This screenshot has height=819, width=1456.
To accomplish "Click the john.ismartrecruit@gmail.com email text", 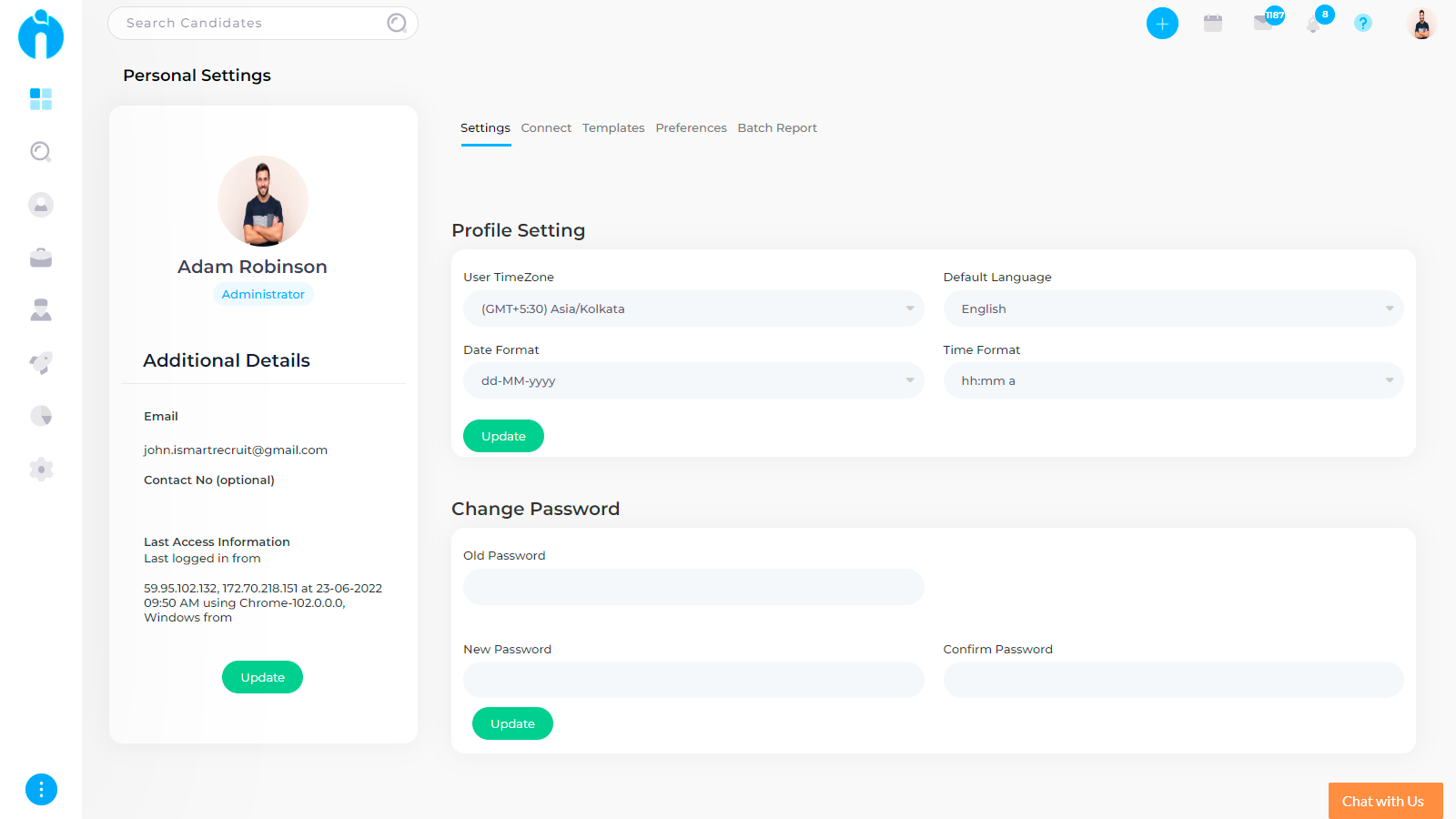I will pos(236,450).
